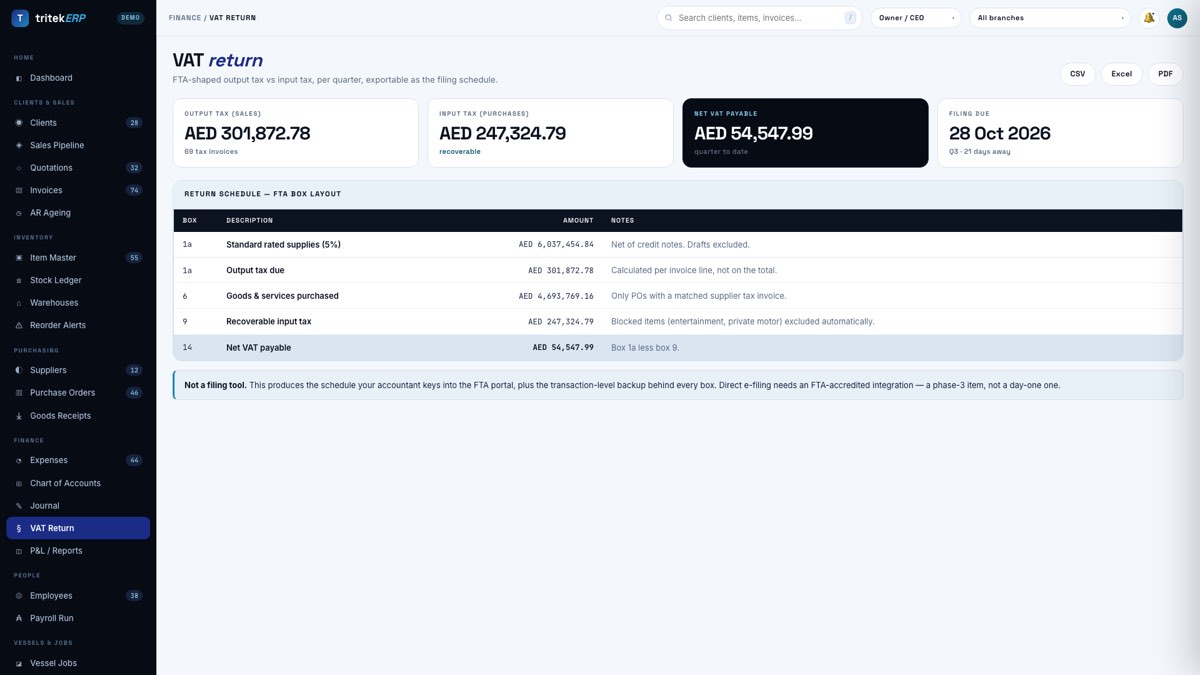Go to Dashboard in the sidebar

pyautogui.click(x=78, y=78)
